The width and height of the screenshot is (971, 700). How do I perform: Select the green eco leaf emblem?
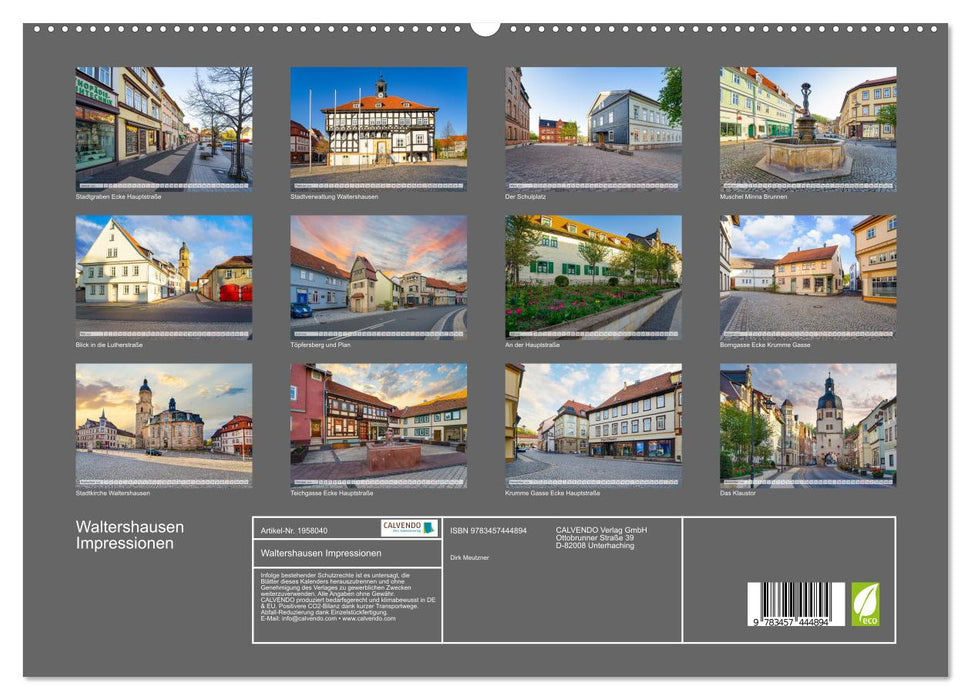(865, 606)
